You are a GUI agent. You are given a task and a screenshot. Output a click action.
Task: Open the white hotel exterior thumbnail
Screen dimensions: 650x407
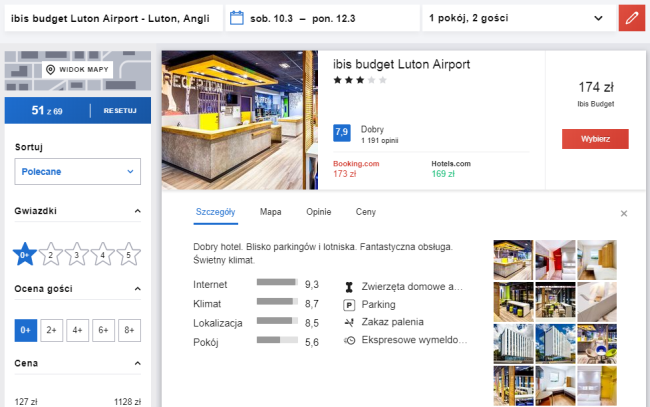click(513, 344)
